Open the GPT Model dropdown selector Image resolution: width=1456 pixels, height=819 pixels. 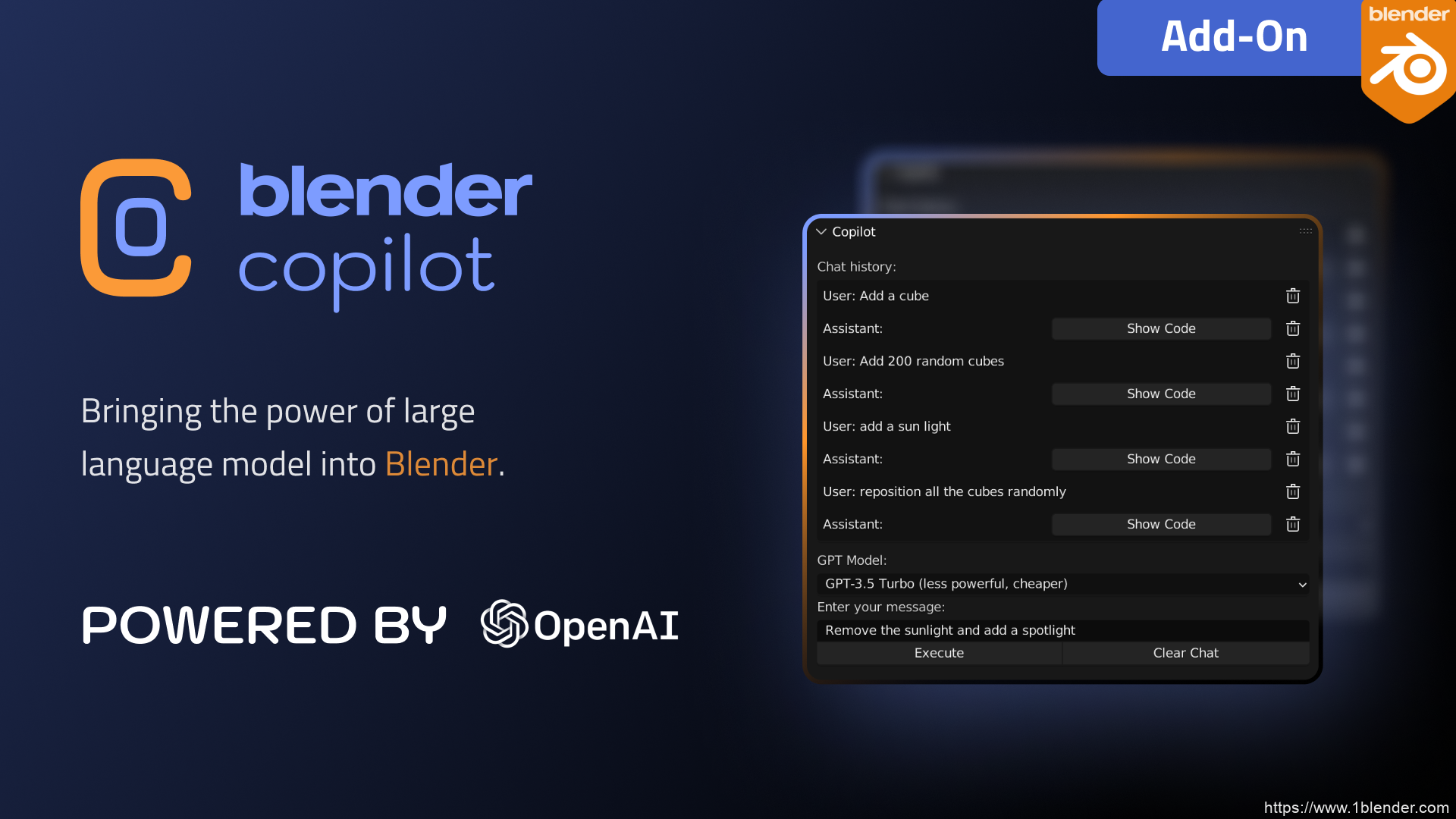coord(1062,583)
